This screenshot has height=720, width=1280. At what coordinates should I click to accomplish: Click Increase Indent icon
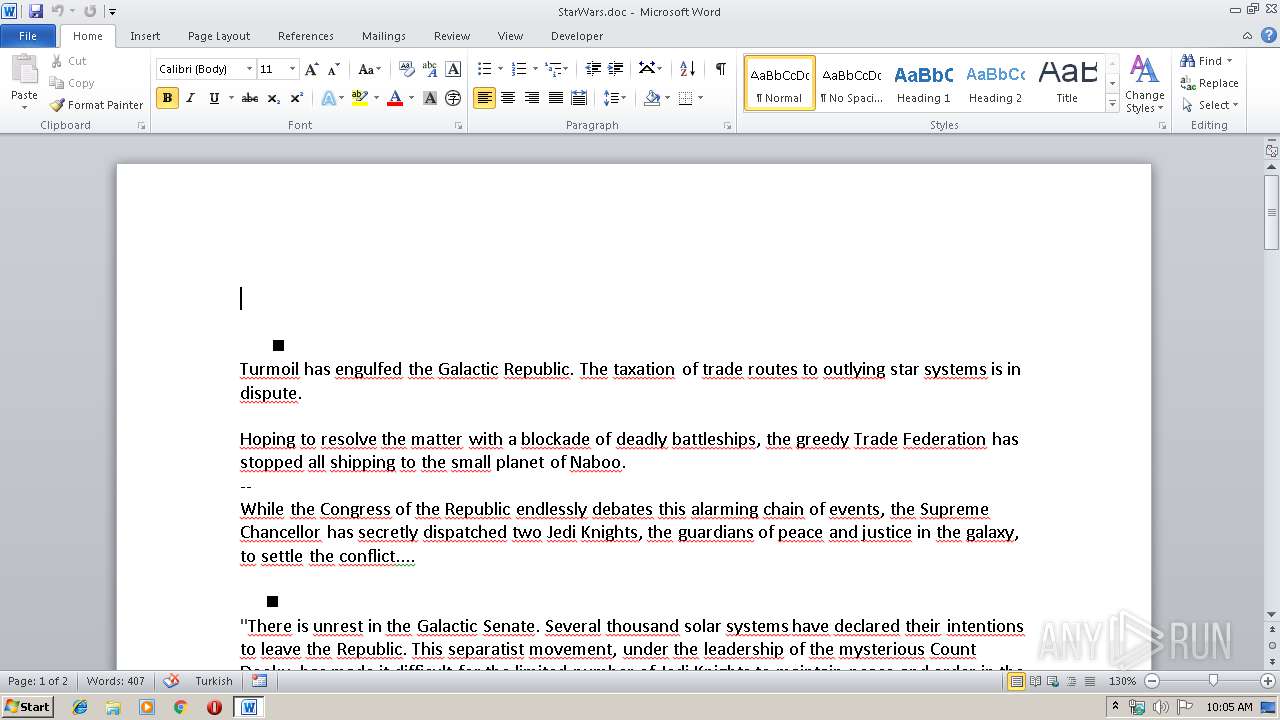616,69
